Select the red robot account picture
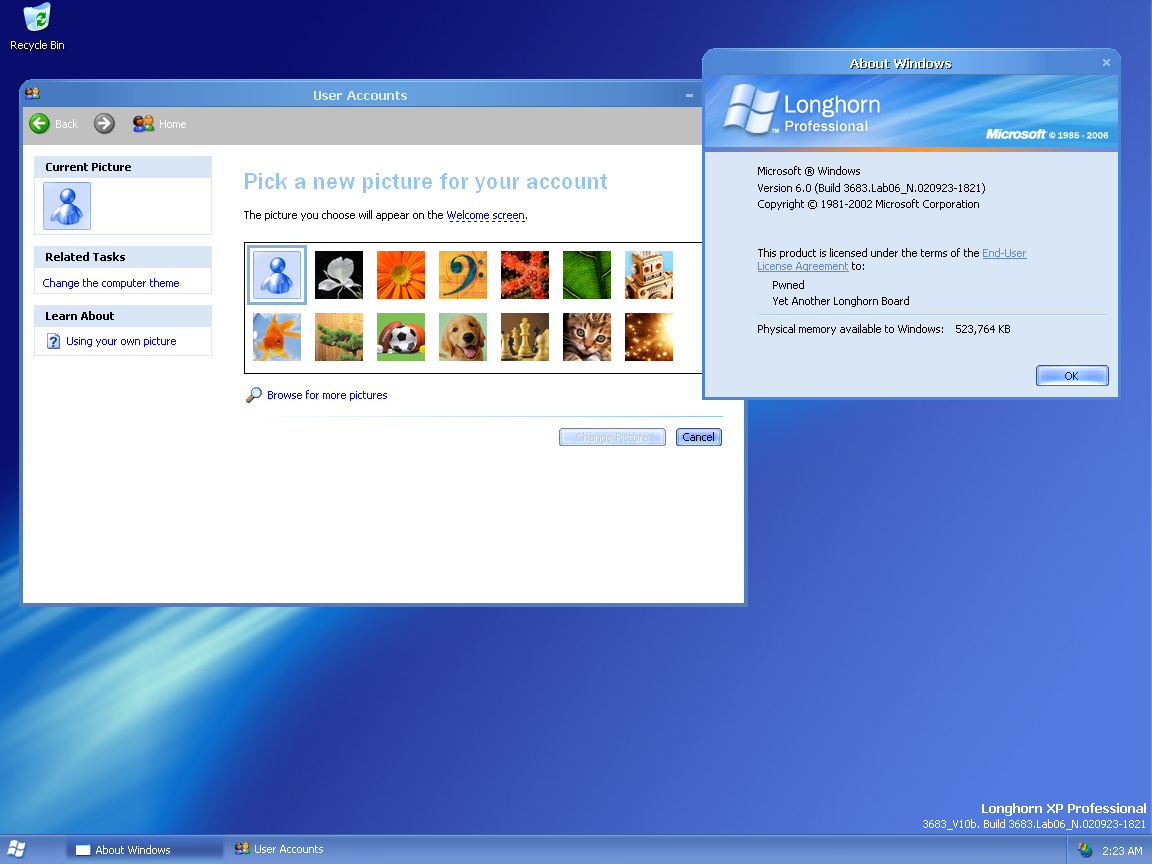 pos(649,275)
